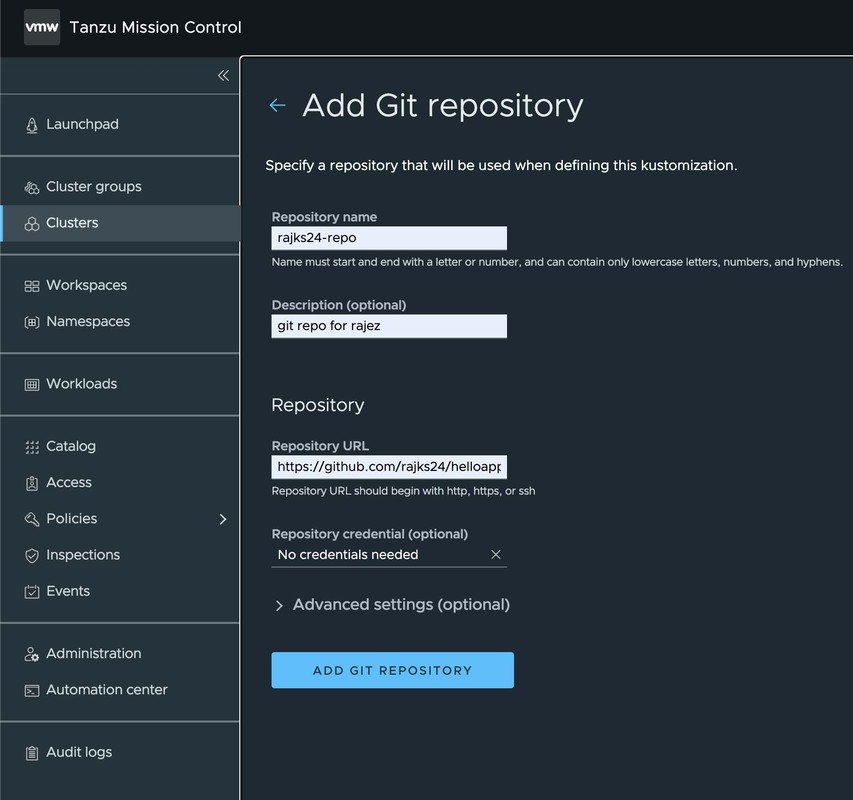Open Namespaces in the sidebar
The height and width of the screenshot is (800, 853).
click(x=88, y=322)
